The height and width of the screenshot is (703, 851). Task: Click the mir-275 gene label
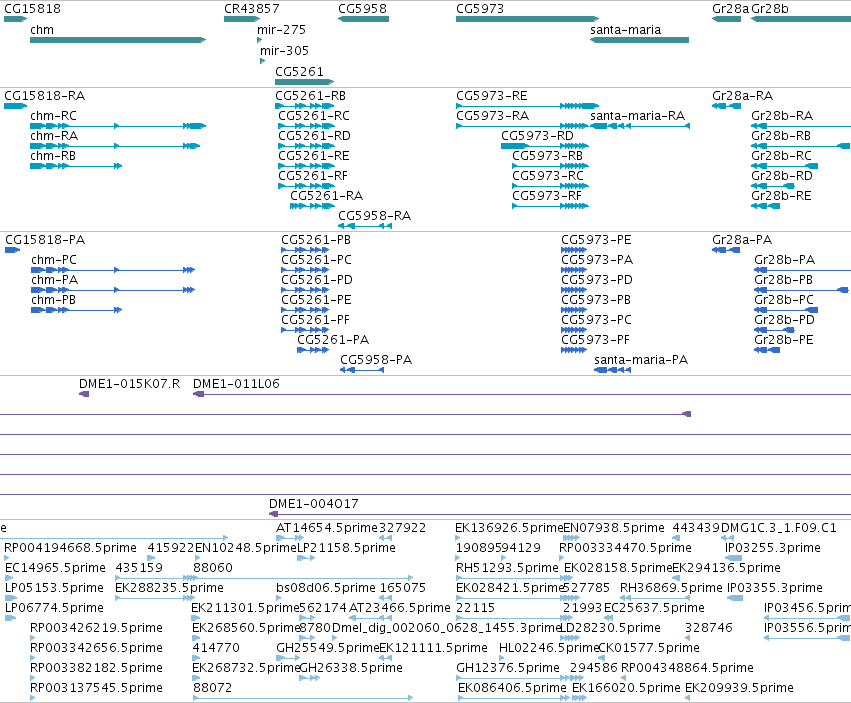pos(281,30)
